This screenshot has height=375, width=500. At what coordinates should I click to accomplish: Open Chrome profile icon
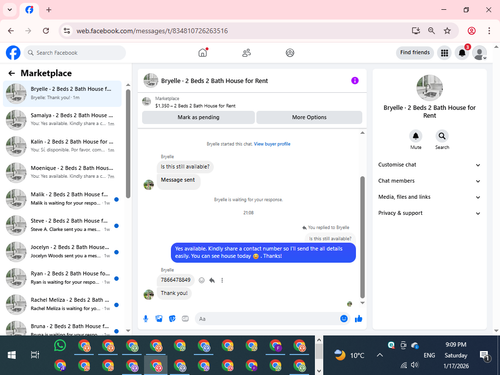pos(472,31)
